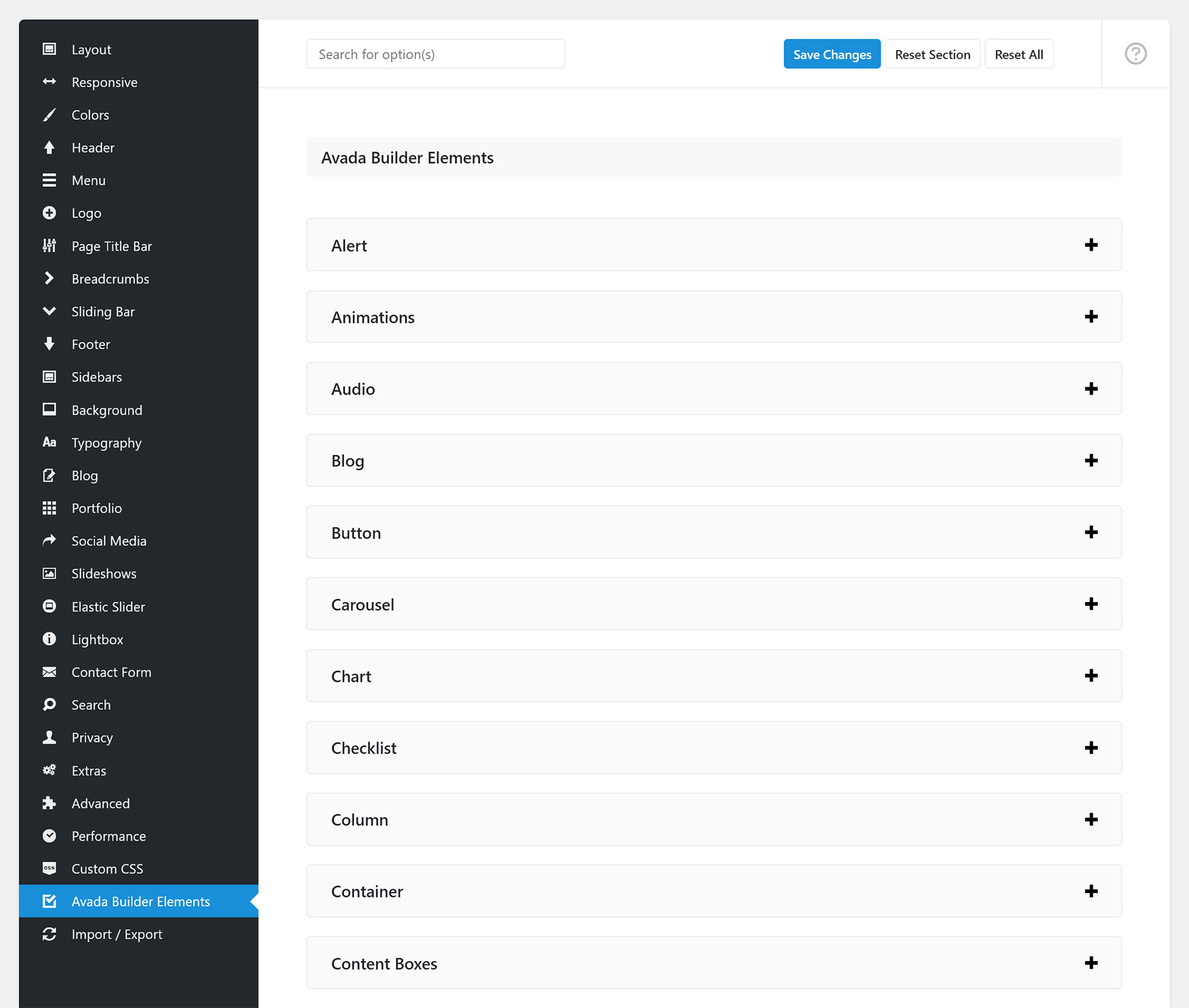Click the Logo plus-circle icon

click(x=49, y=213)
